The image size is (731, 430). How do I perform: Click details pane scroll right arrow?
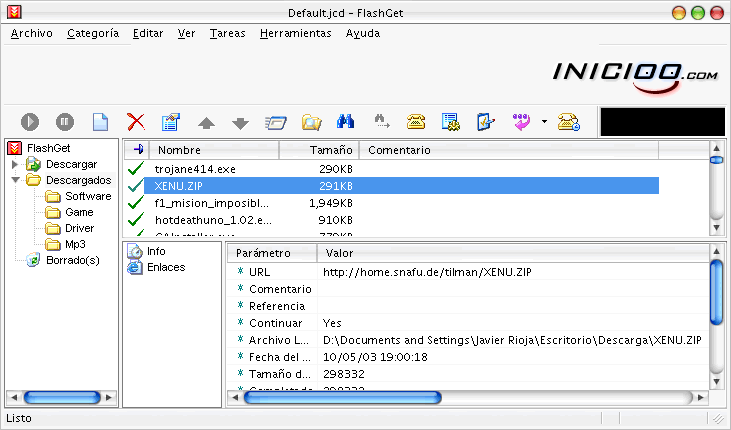coord(701,397)
